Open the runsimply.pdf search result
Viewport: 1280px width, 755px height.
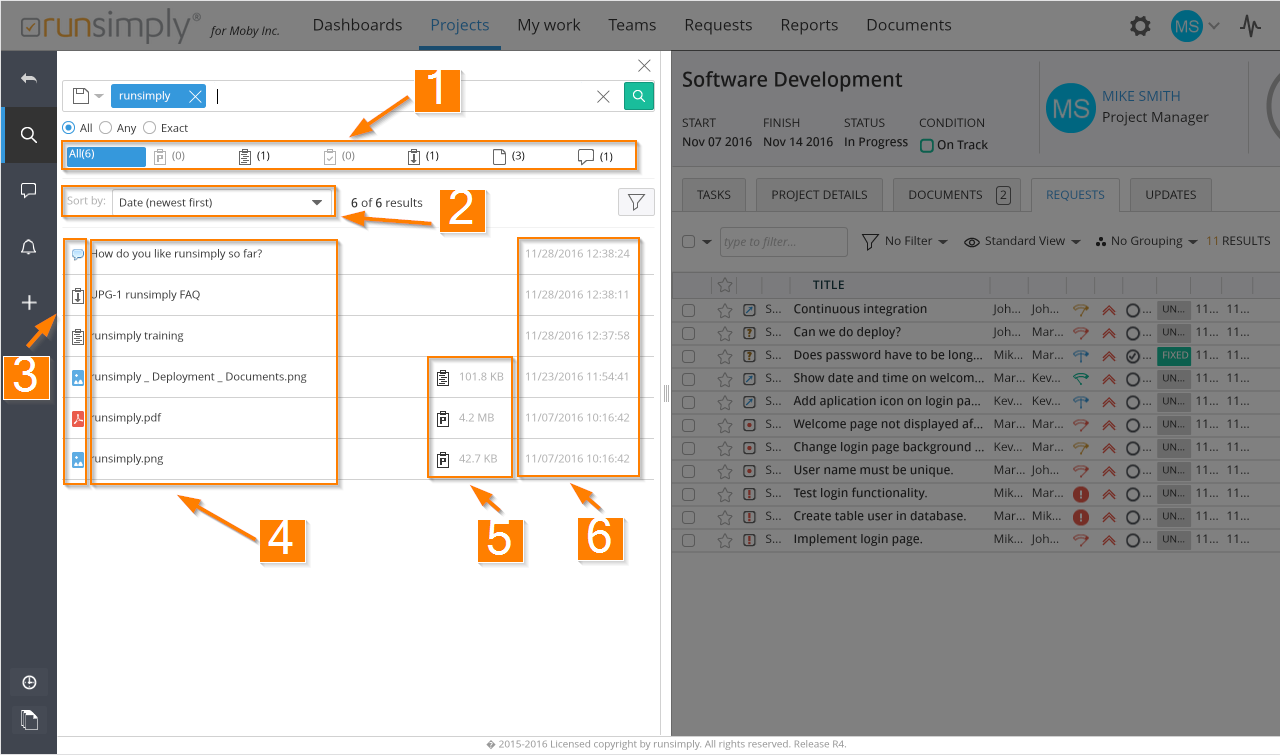tap(126, 418)
